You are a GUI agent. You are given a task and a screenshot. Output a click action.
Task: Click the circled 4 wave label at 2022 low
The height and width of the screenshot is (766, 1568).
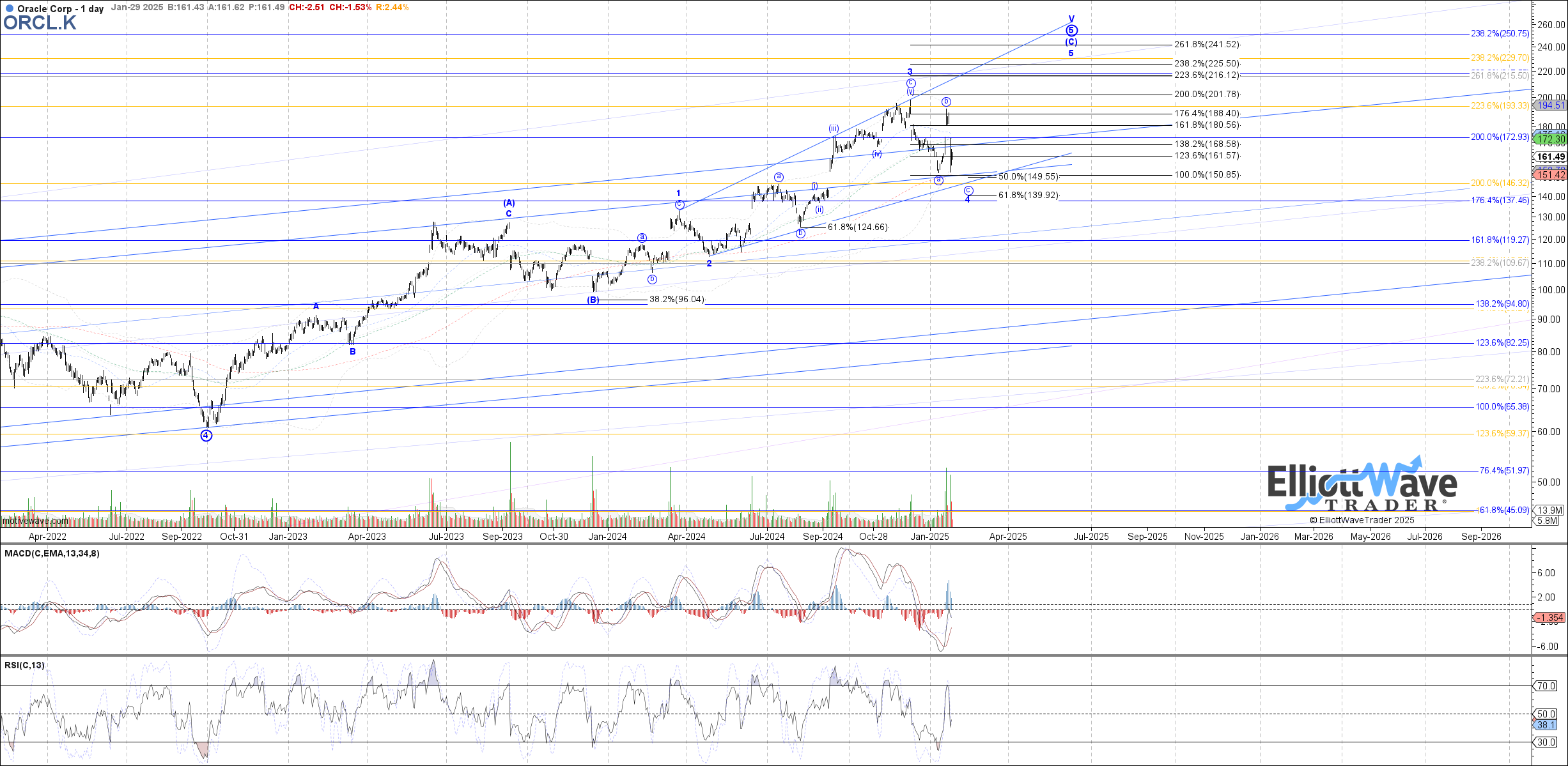pos(206,436)
